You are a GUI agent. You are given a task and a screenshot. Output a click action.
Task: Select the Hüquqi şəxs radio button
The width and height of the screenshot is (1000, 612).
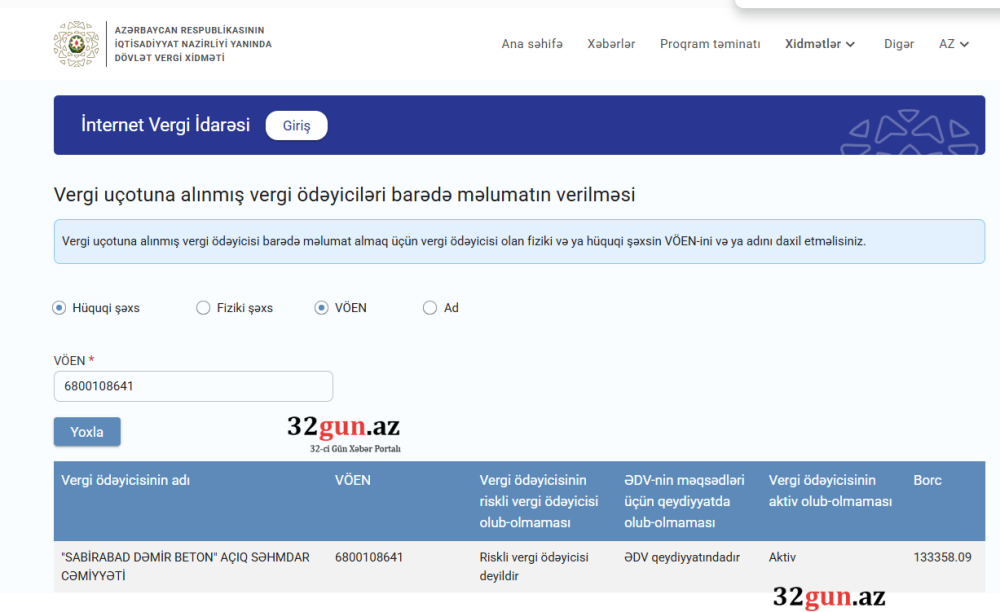coord(59,308)
